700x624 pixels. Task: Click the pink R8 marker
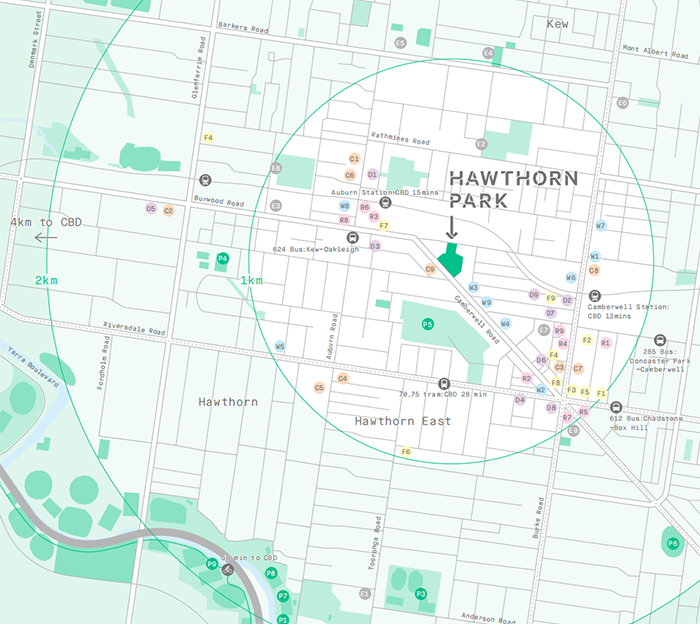pyautogui.click(x=344, y=220)
